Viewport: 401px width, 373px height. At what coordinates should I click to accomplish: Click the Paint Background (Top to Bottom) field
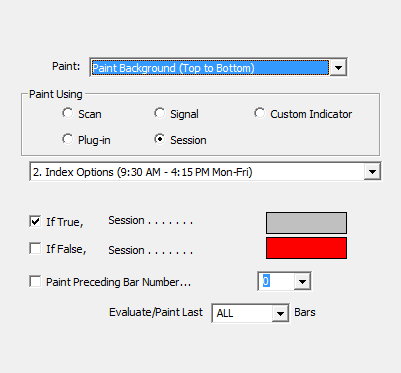coord(210,68)
